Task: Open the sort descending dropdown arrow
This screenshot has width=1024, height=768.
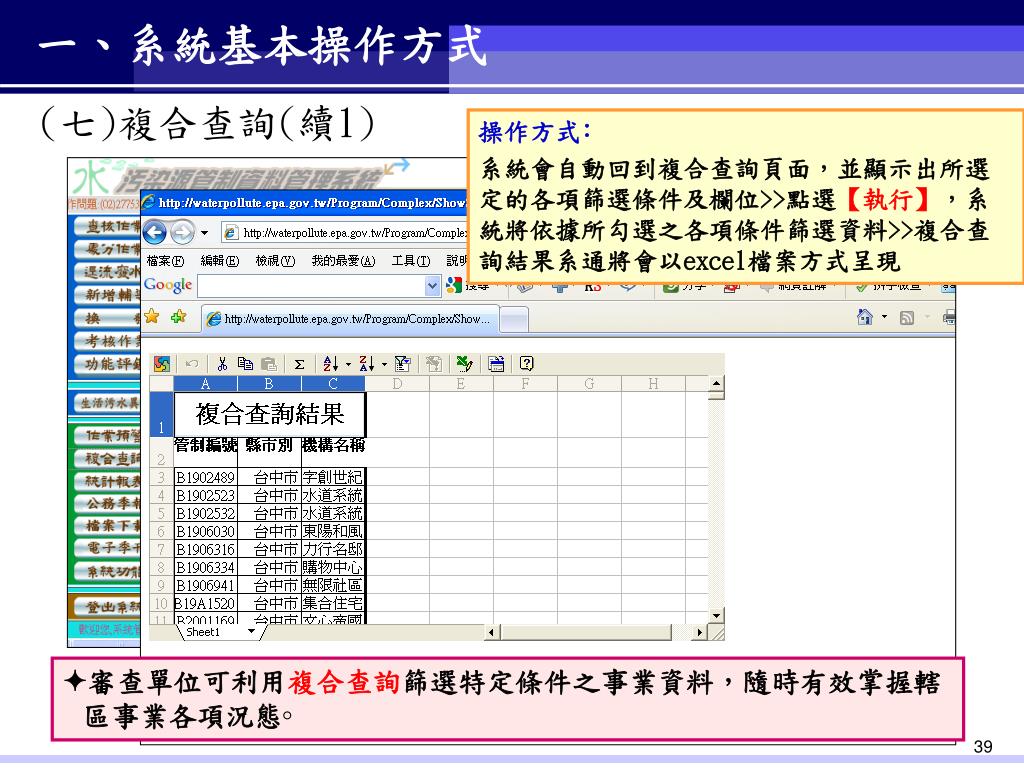Action: [384, 364]
